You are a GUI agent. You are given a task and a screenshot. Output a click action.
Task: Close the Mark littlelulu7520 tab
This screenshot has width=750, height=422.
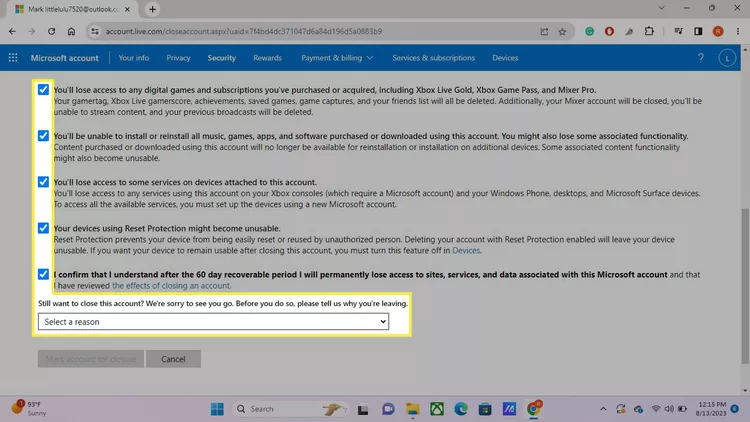pyautogui.click(x=127, y=9)
